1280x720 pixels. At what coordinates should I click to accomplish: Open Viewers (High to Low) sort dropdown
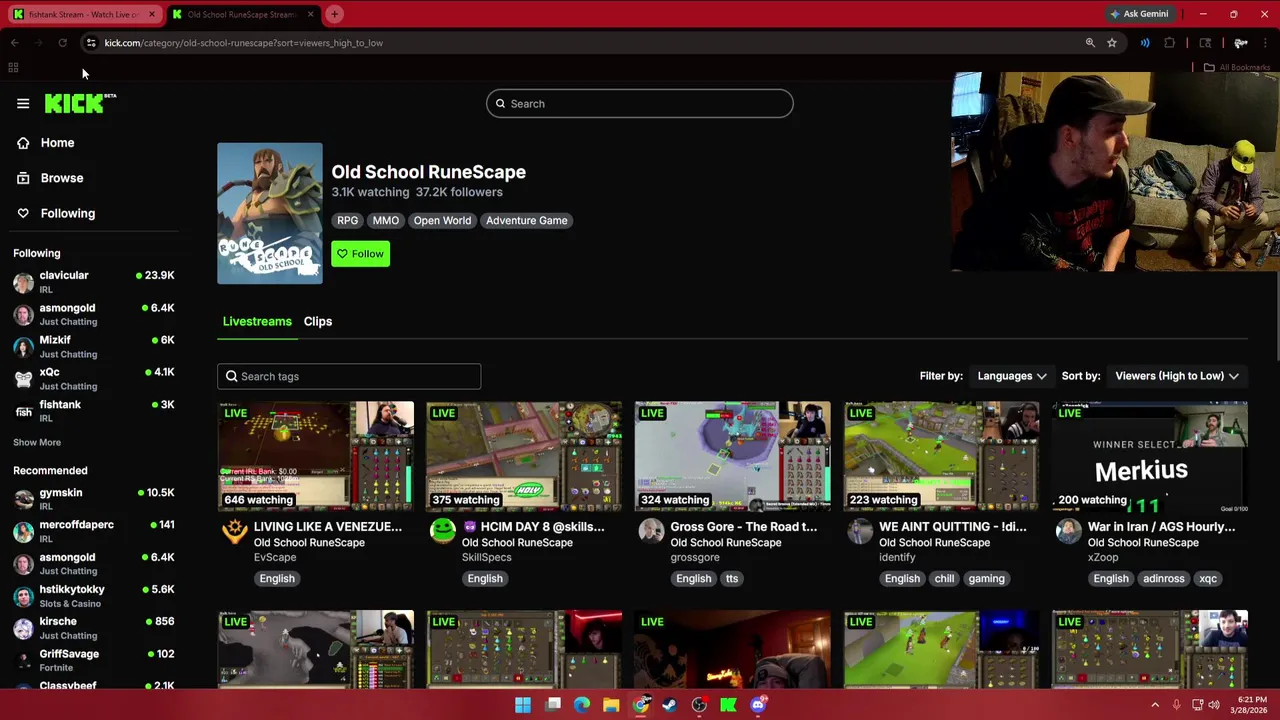point(1177,376)
